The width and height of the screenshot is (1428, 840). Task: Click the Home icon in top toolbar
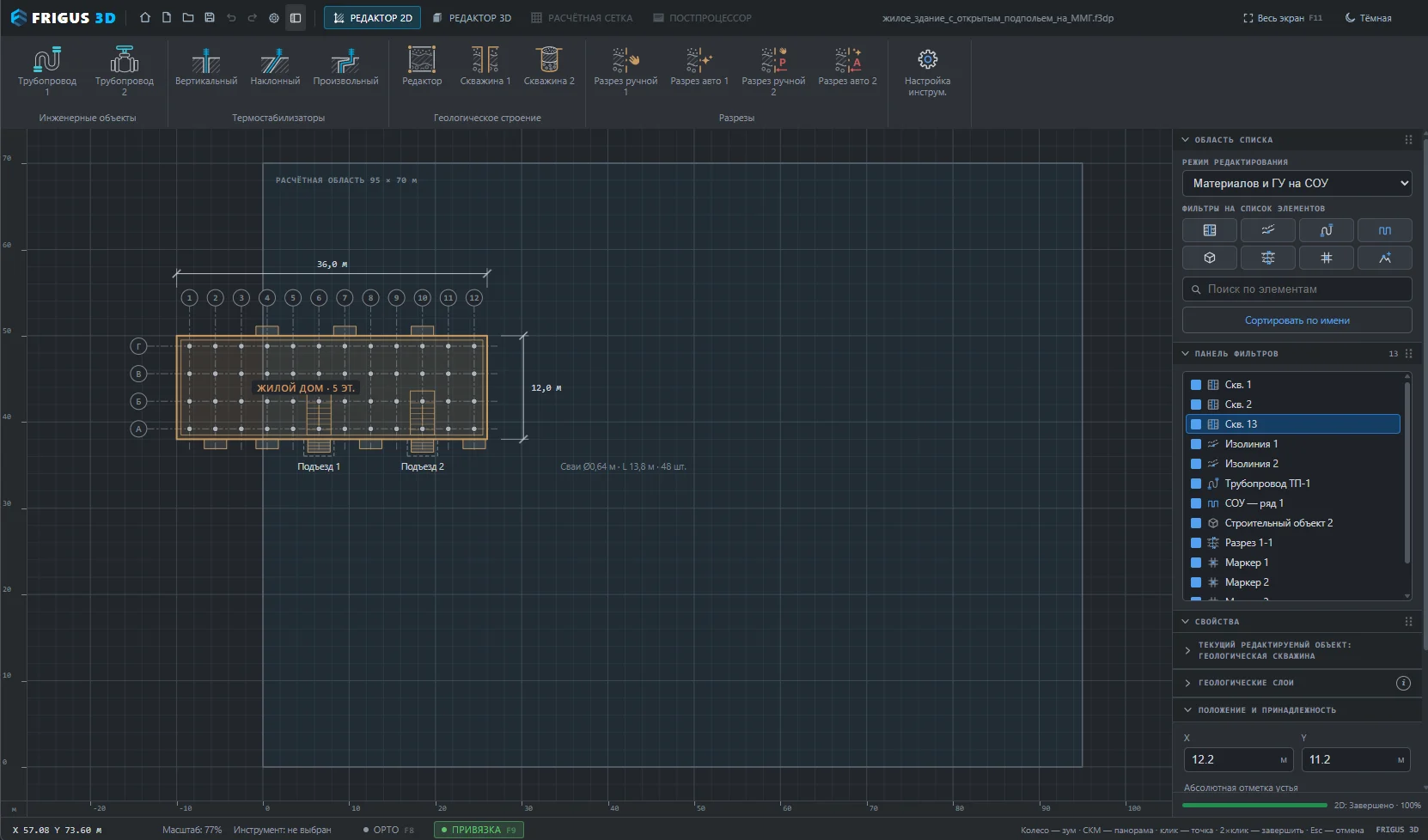pyautogui.click(x=145, y=18)
